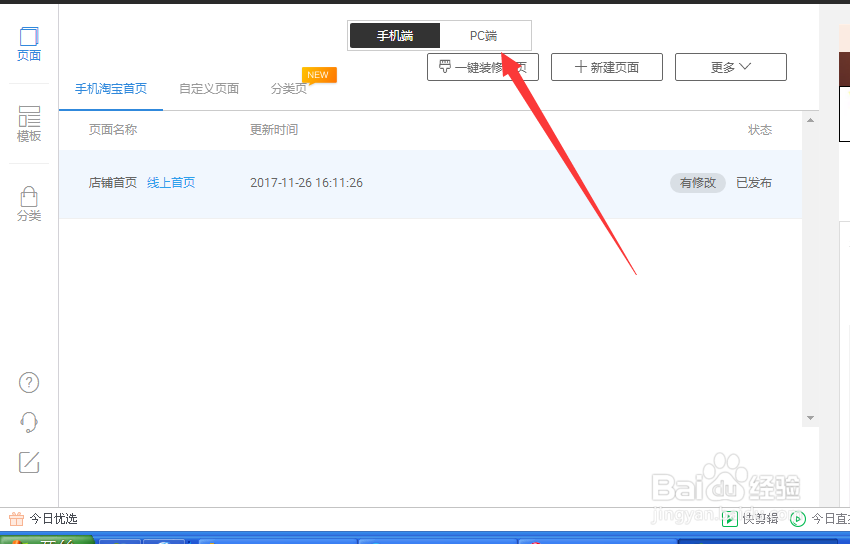Open customer service headset icon

coord(29,422)
